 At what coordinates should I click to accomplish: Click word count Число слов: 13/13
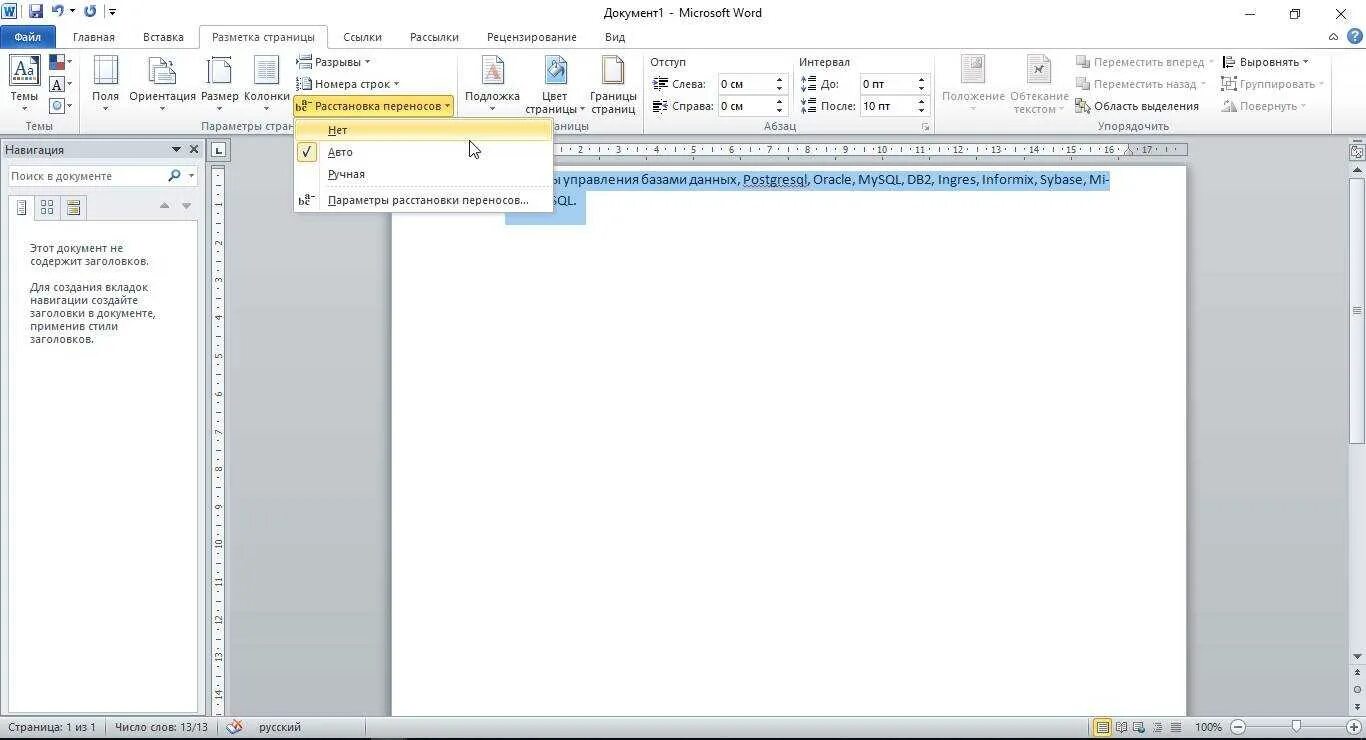point(161,727)
